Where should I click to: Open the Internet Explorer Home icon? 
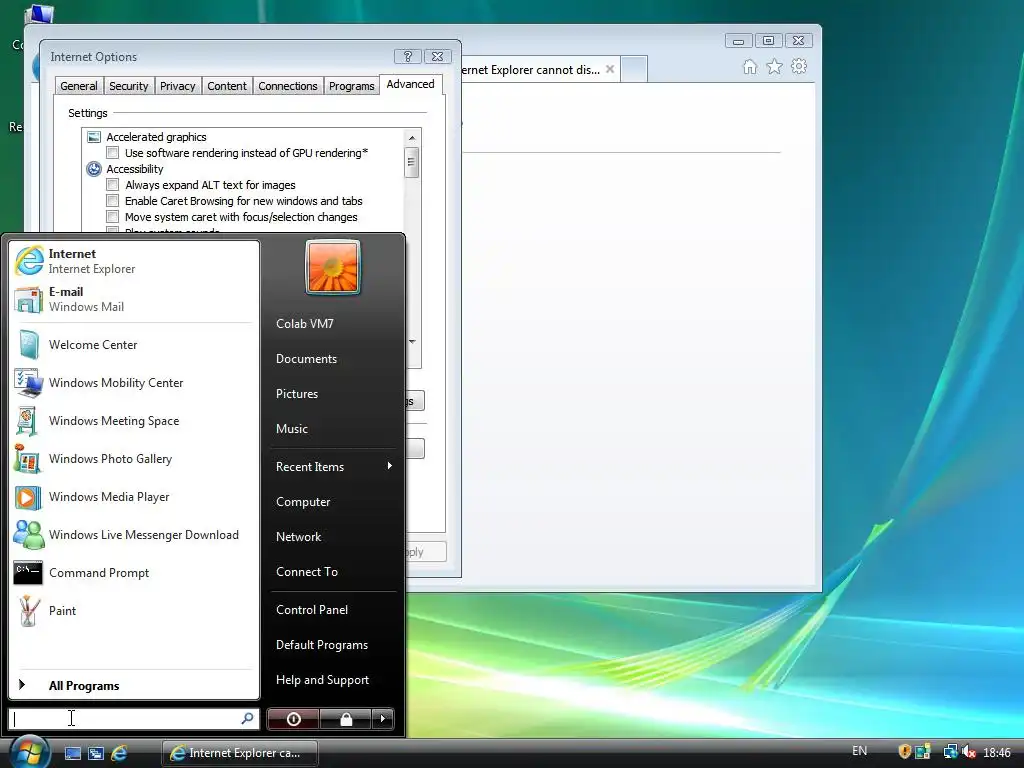point(750,67)
